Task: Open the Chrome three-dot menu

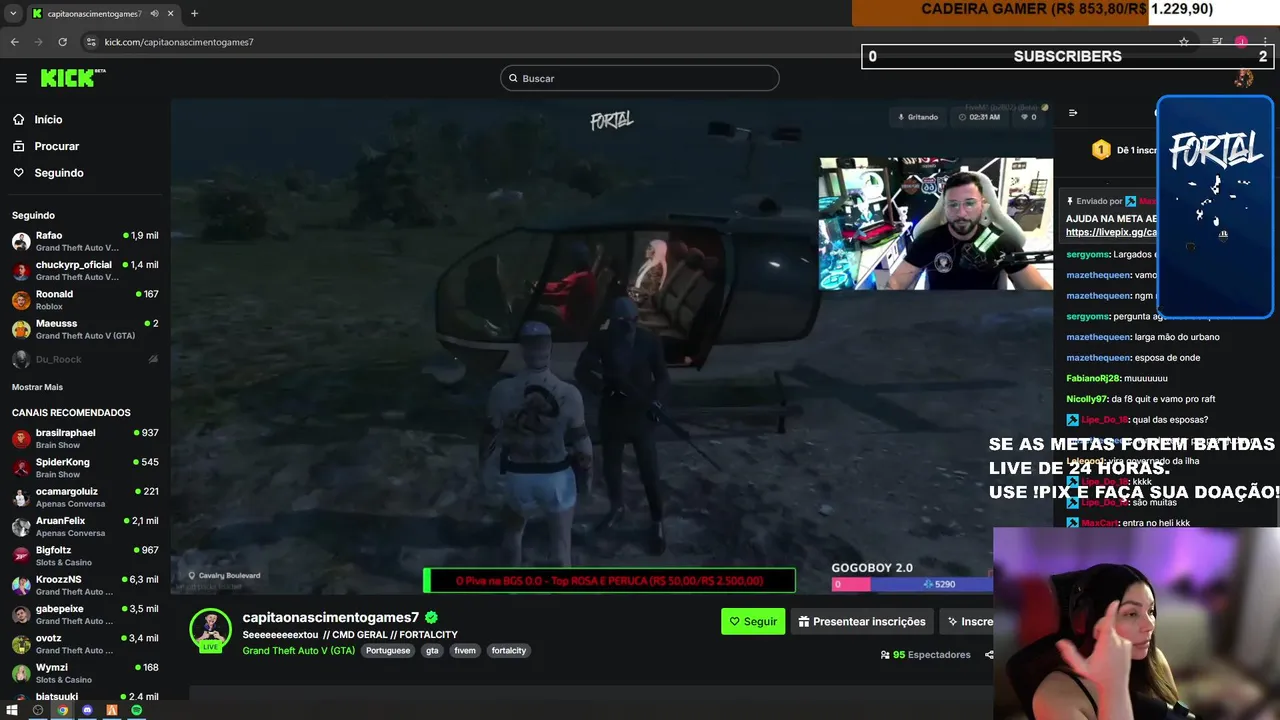Action: coord(1265,42)
